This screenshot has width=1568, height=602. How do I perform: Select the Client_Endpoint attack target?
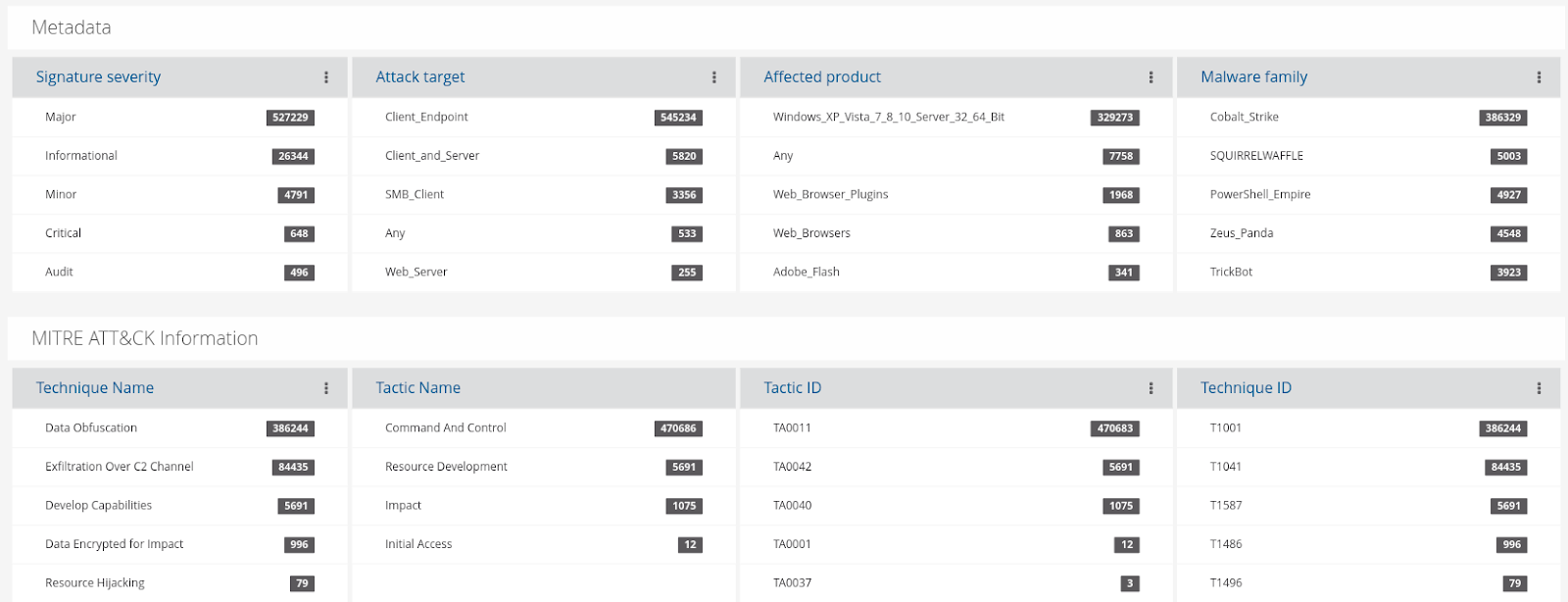(544, 117)
